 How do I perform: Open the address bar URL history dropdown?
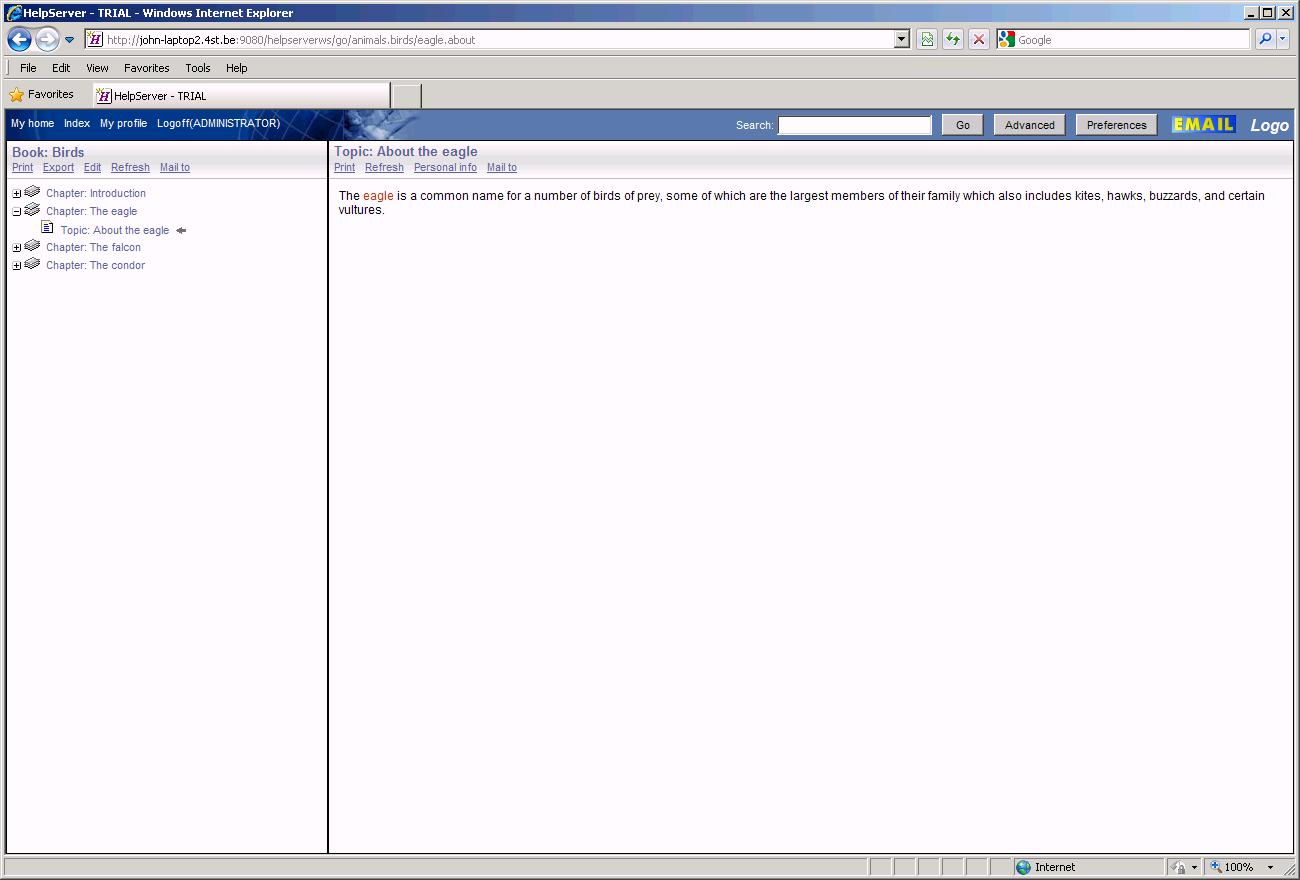[901, 40]
